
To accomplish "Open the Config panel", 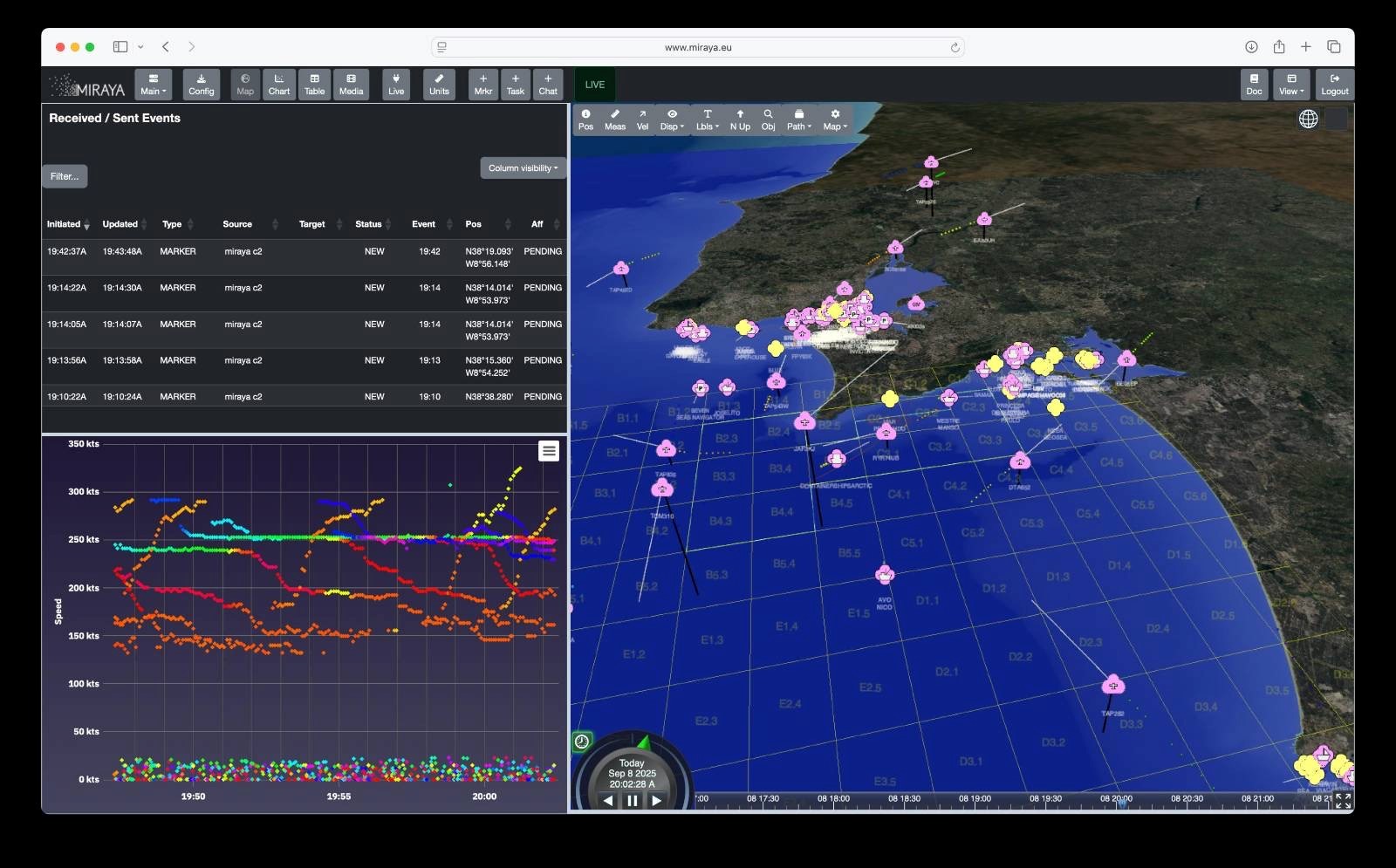I will click(201, 85).
